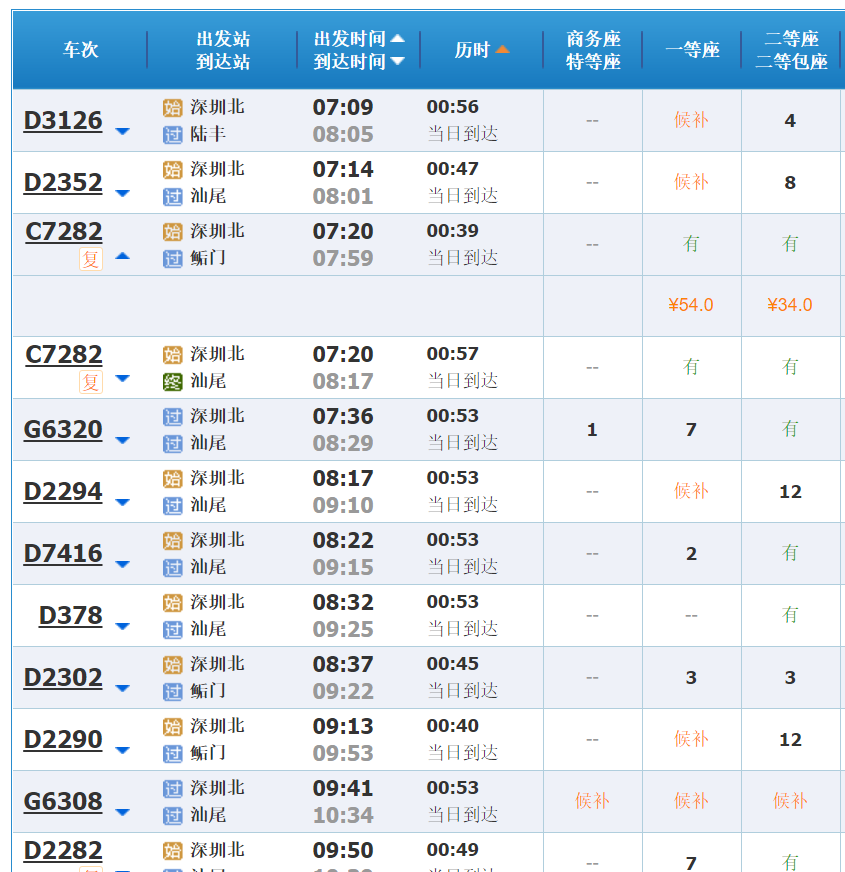Click the 复 badge on the 08:17 C7282
This screenshot has height=872, width=845.
coord(91,382)
